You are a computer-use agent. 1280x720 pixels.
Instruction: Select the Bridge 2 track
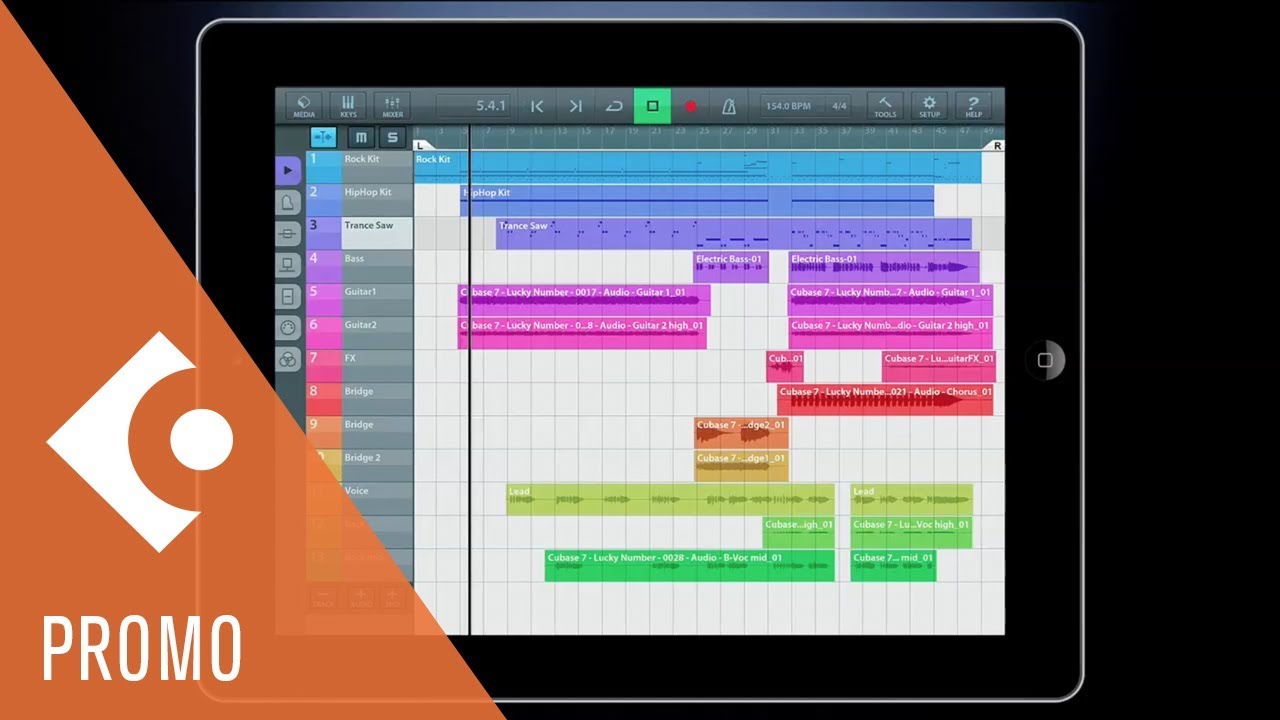[x=377, y=465]
